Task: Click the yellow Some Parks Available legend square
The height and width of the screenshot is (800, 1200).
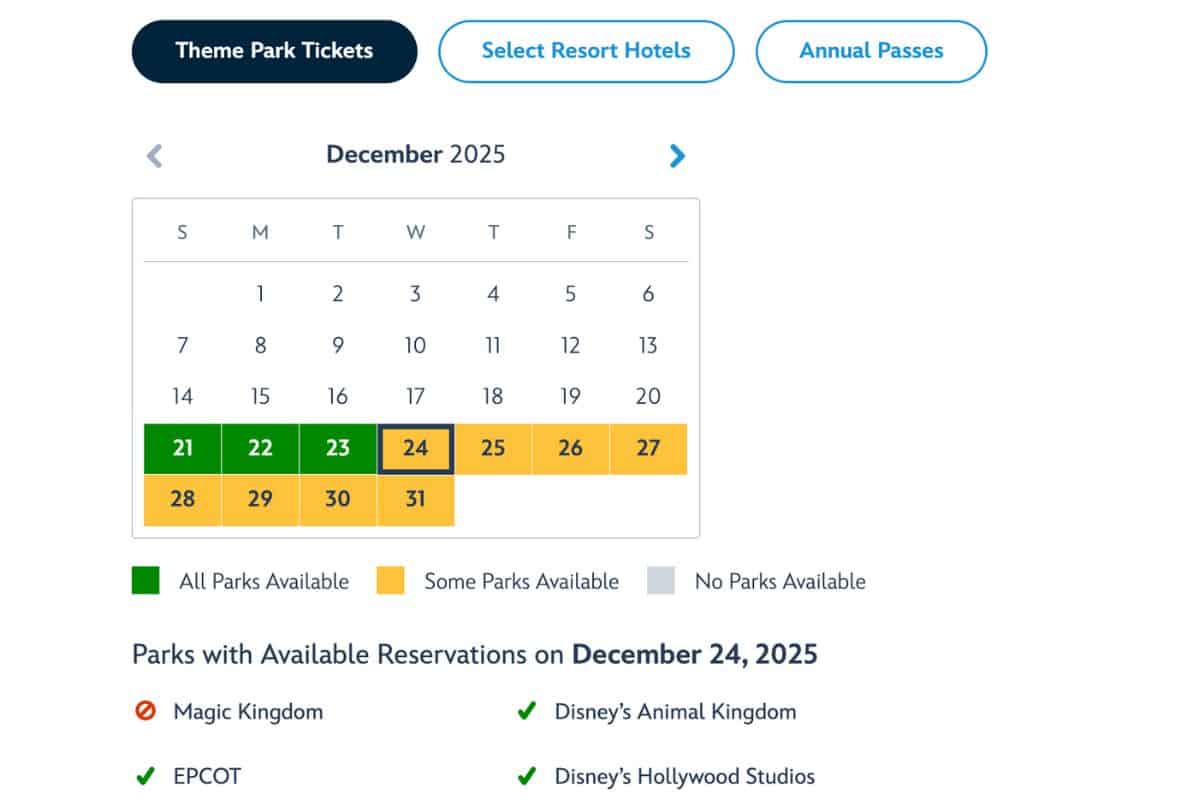Action: coord(391,580)
